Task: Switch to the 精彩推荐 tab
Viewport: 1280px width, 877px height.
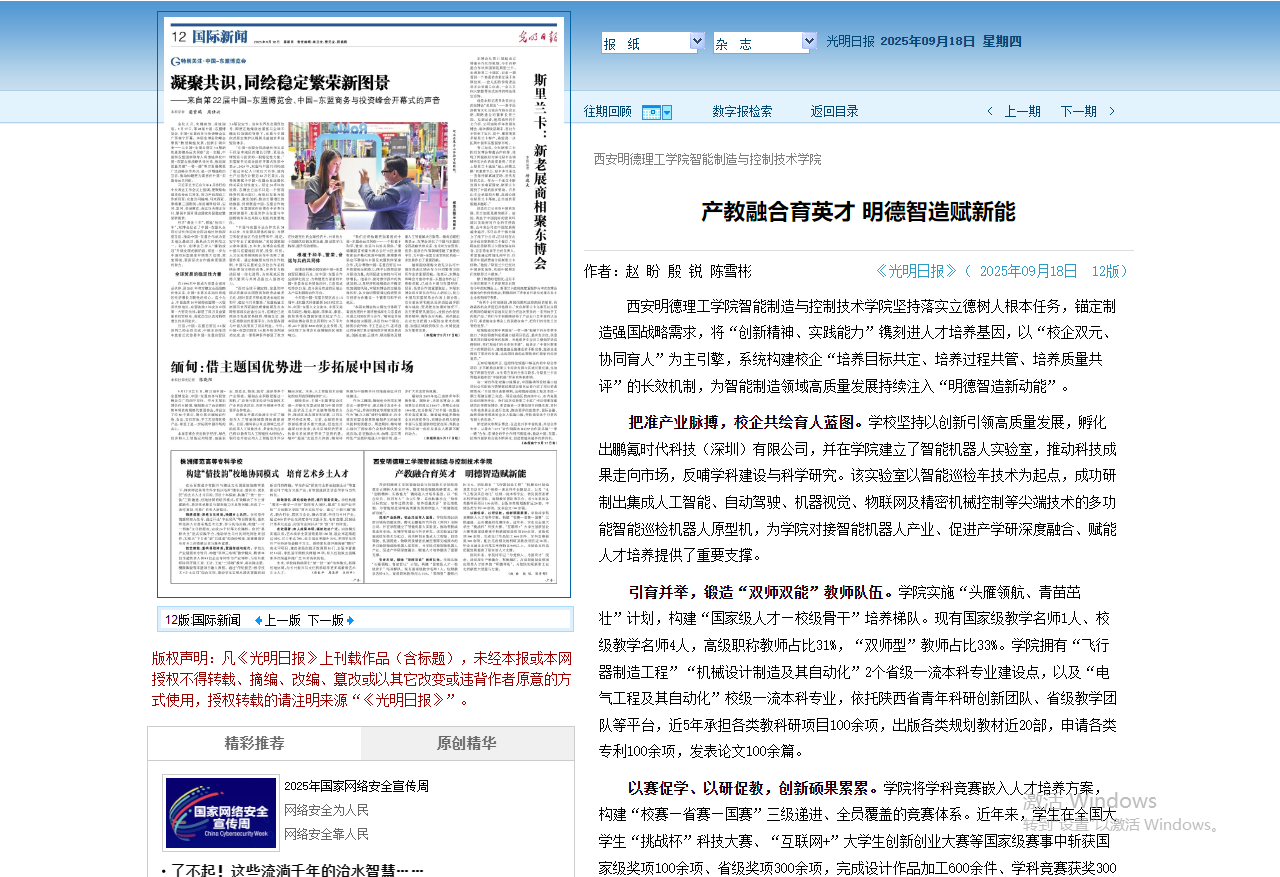Action: point(254,743)
